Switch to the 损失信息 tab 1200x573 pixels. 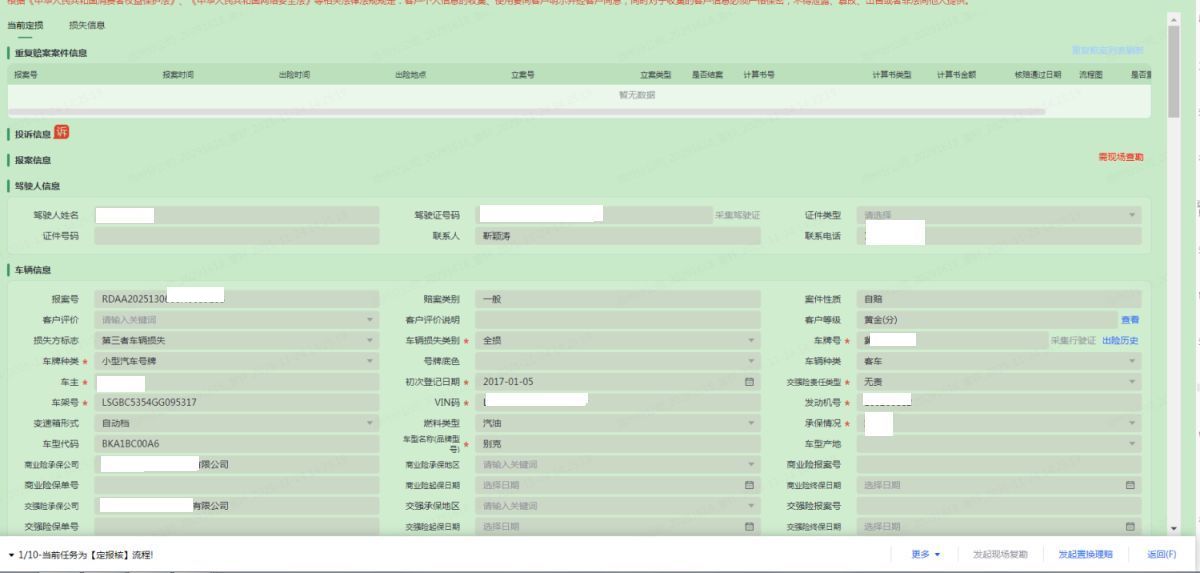tap(87, 25)
